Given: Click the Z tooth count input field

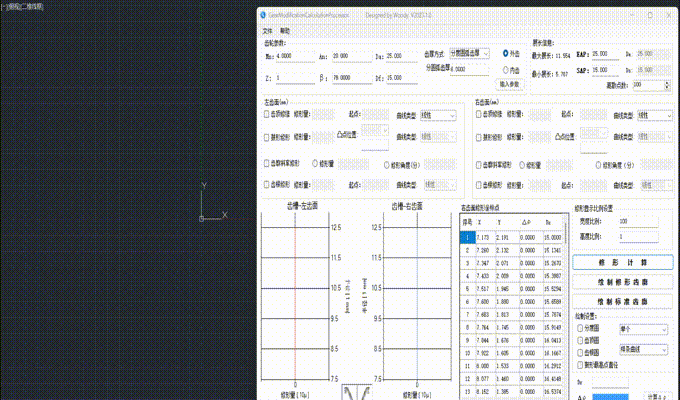Looking at the screenshot, I should (295, 78).
